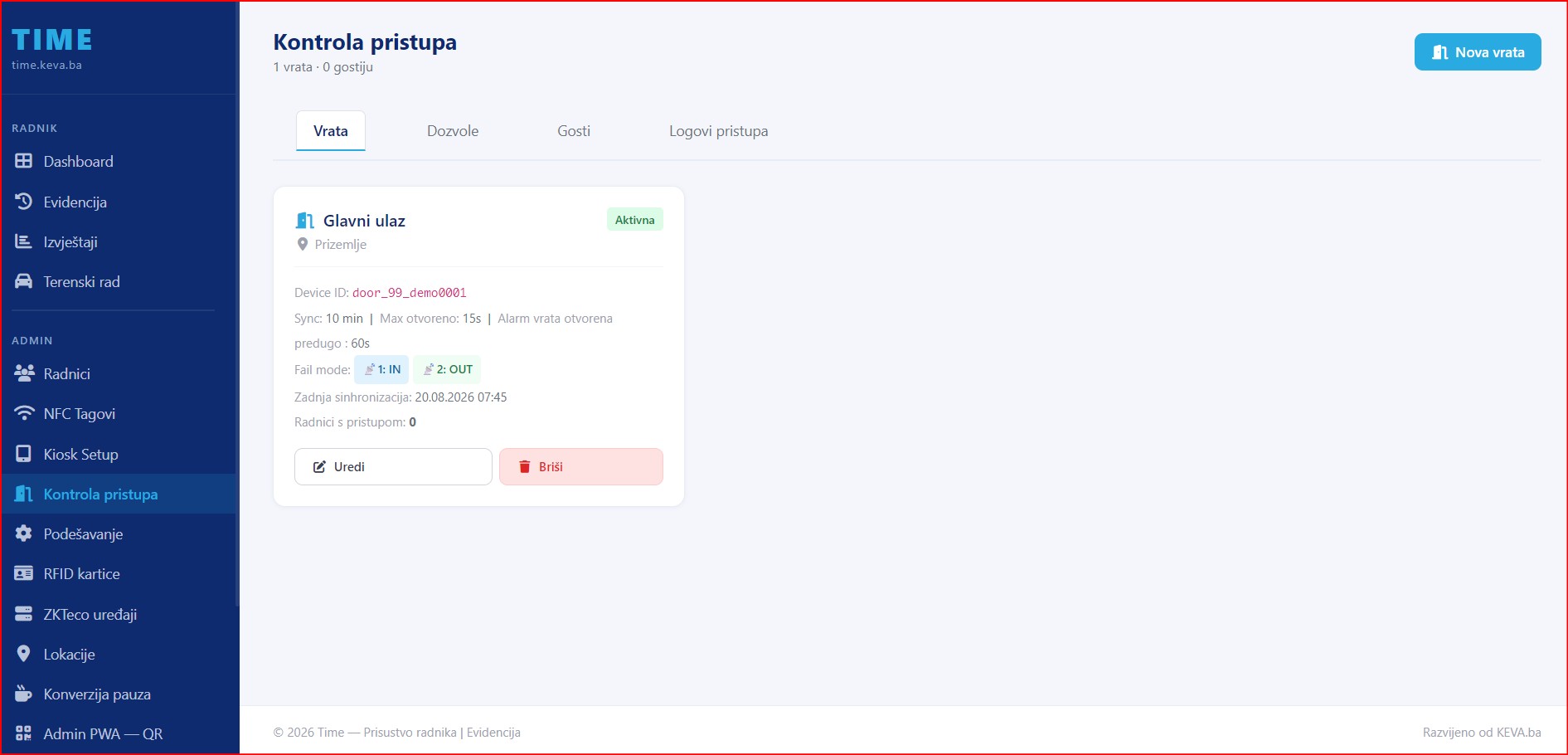Click the Glavni ulaz card title
Screen dimensions: 1568x755
[364, 221]
